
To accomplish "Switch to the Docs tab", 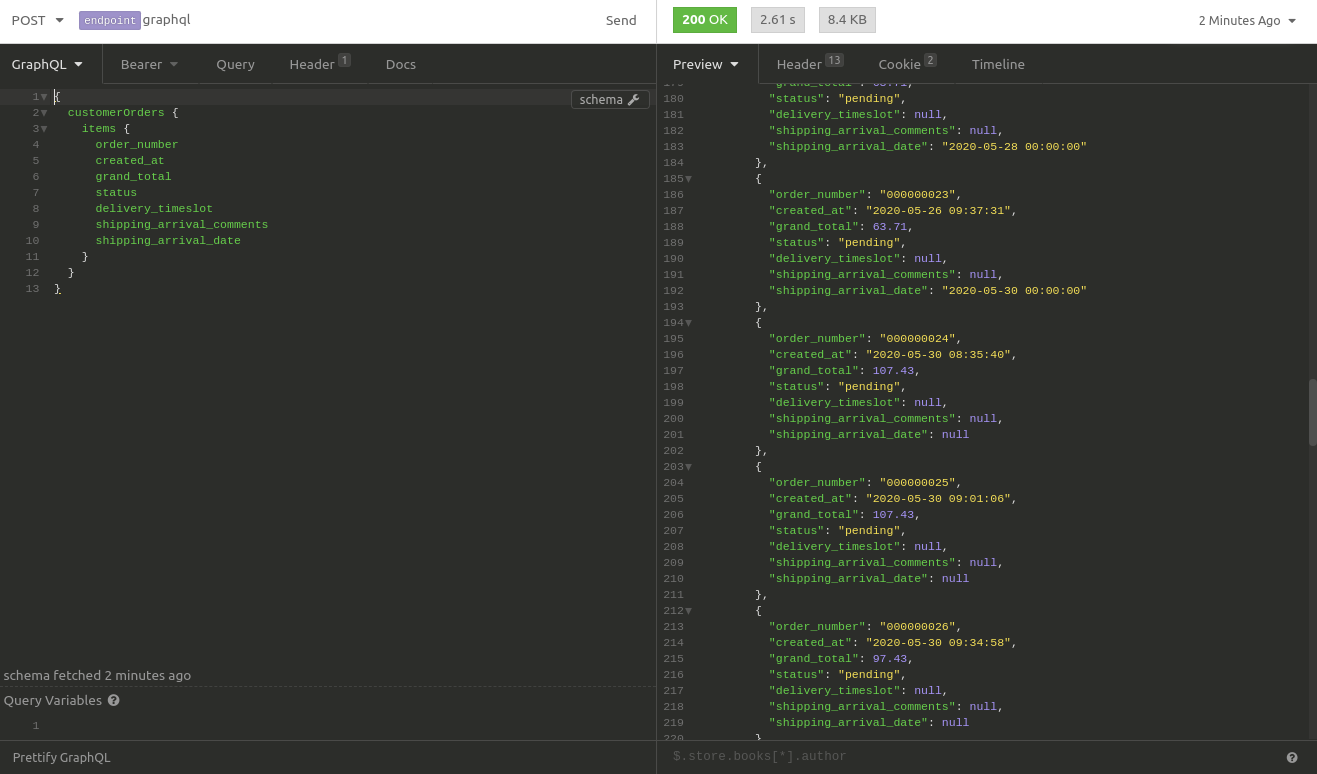I will [x=400, y=64].
